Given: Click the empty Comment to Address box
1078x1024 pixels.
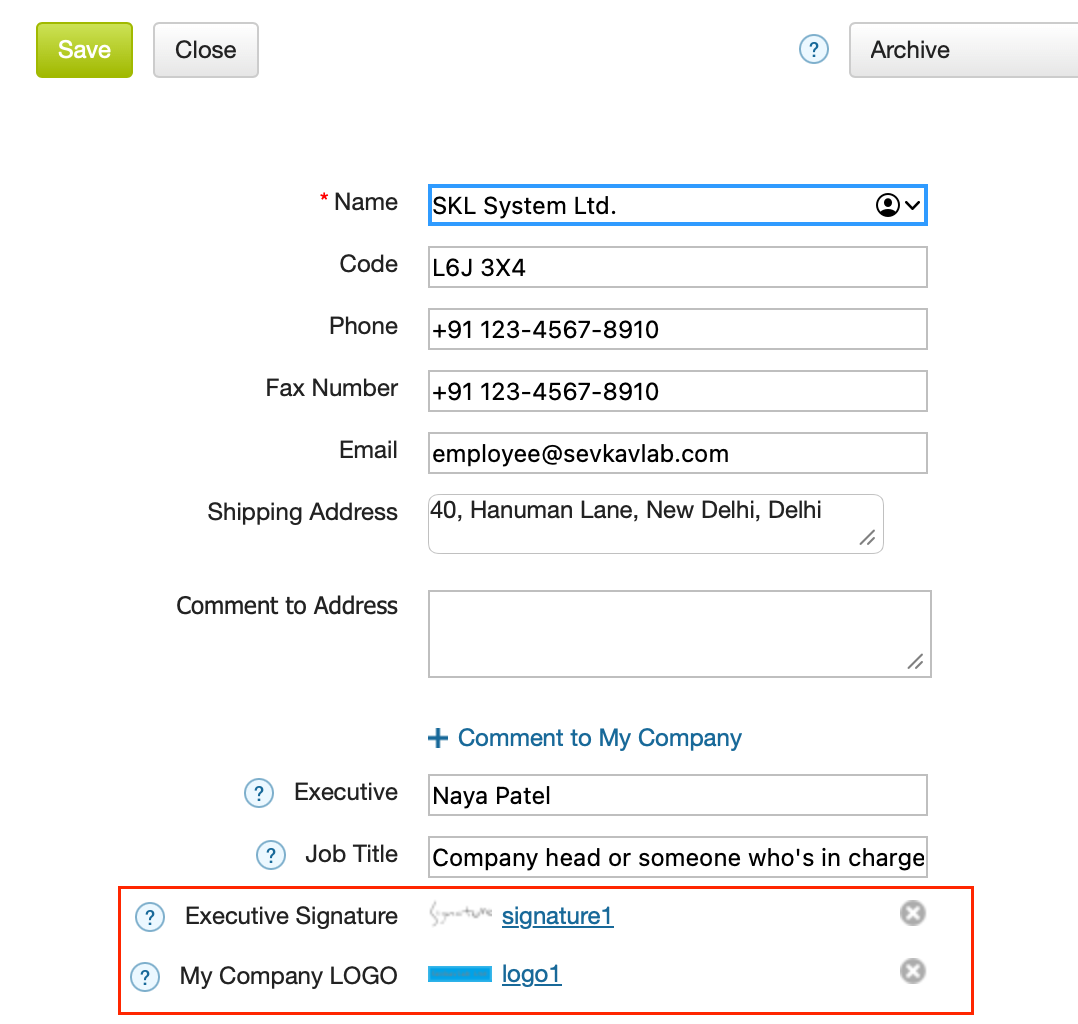Looking at the screenshot, I should [x=680, y=634].
